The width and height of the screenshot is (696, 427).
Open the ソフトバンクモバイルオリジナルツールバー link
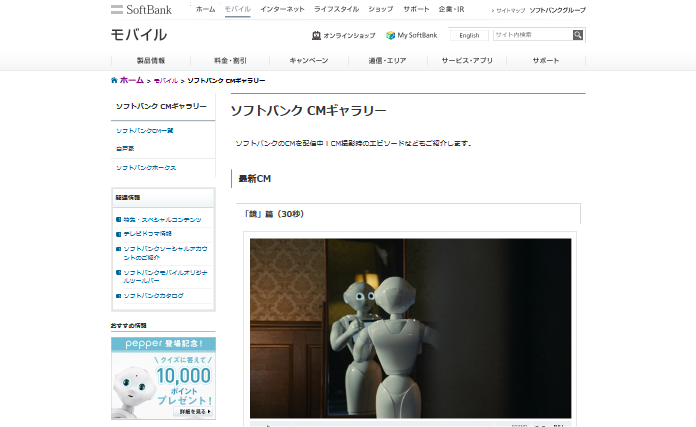tap(165, 277)
